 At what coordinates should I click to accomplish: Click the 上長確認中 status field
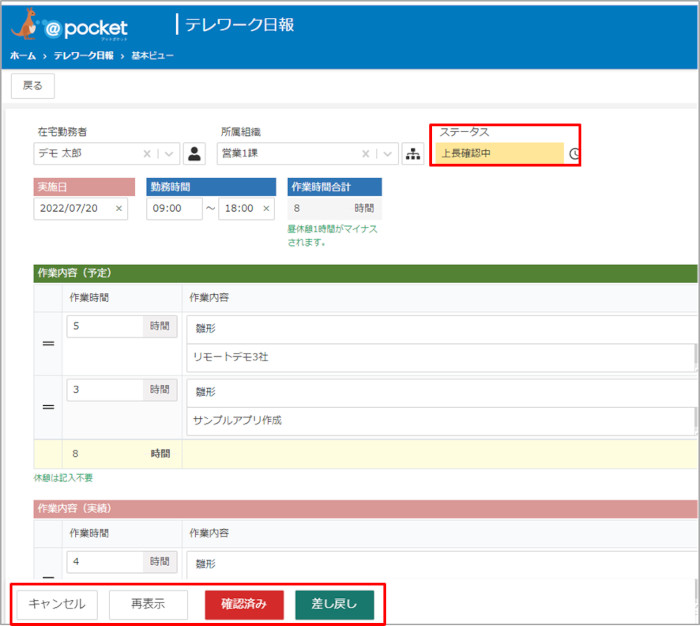pyautogui.click(x=500, y=154)
